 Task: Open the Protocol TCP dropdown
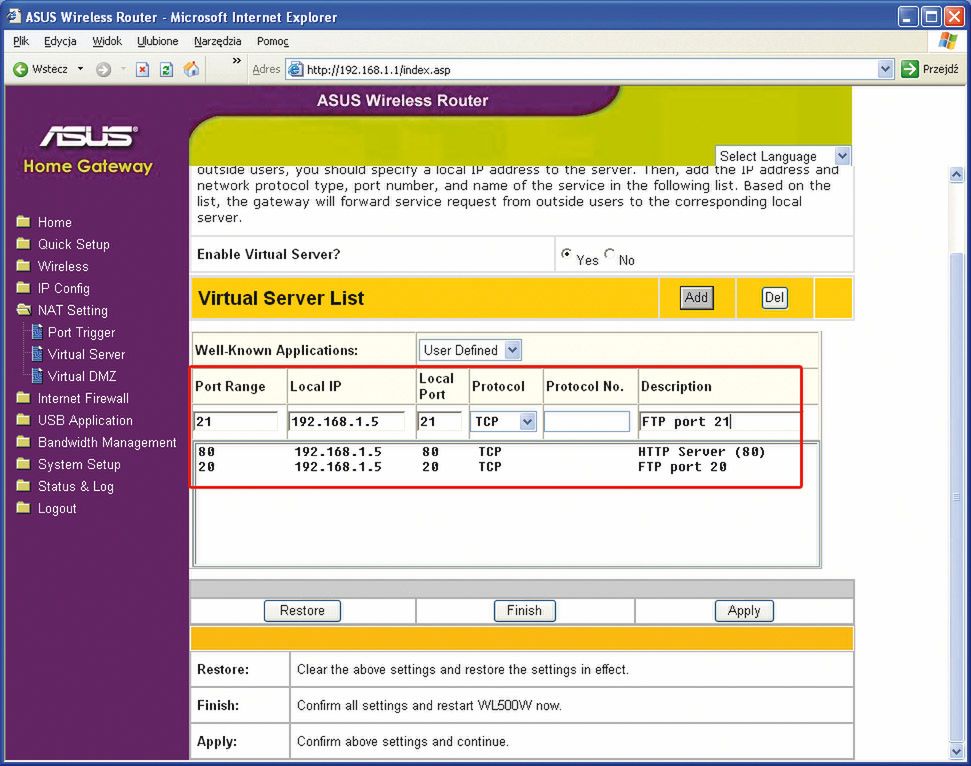tap(503, 422)
